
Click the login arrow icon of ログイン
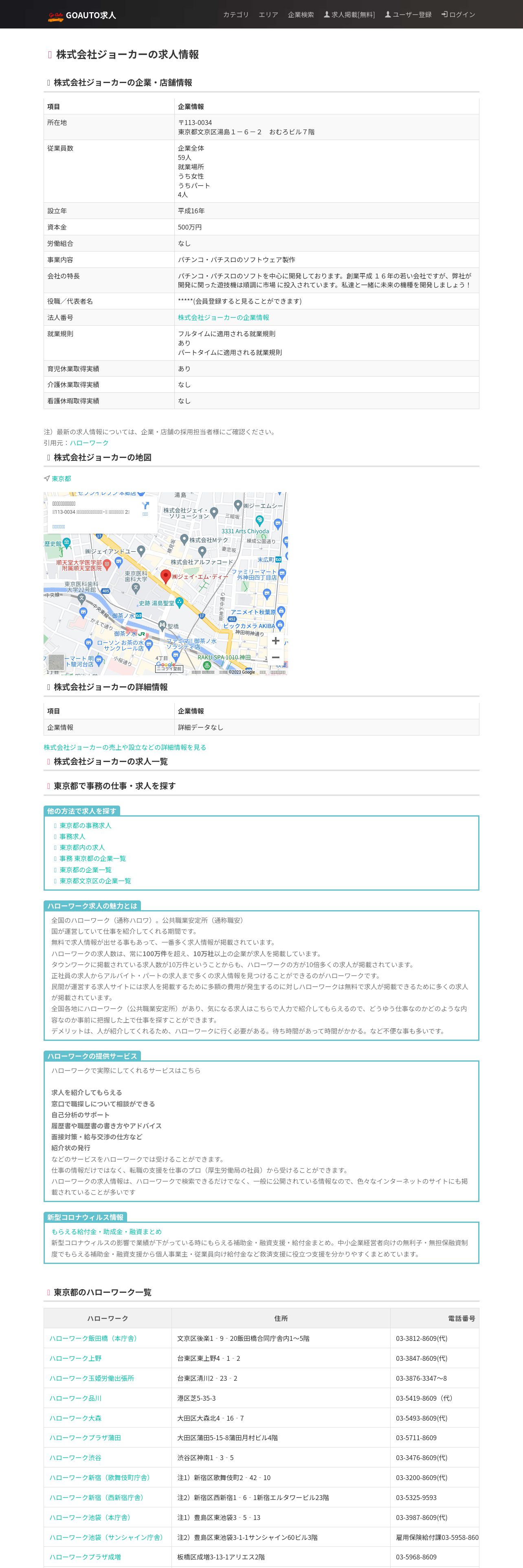point(444,14)
